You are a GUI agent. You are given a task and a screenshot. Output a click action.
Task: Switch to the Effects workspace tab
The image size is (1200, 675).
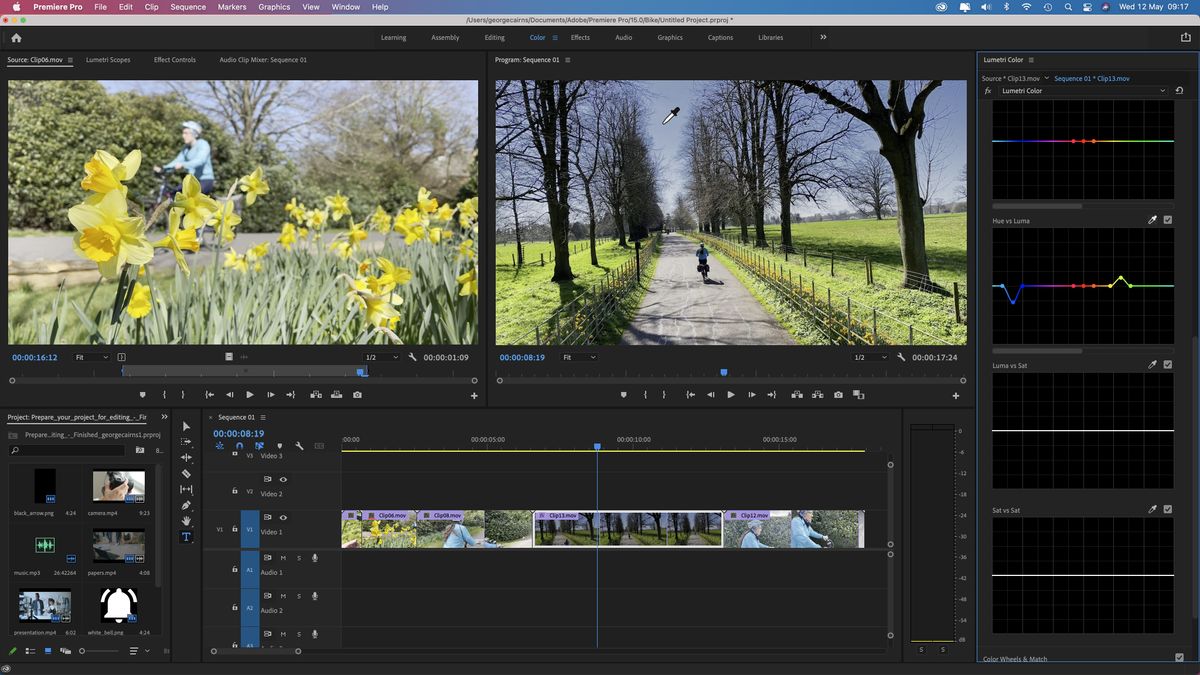pyautogui.click(x=580, y=37)
